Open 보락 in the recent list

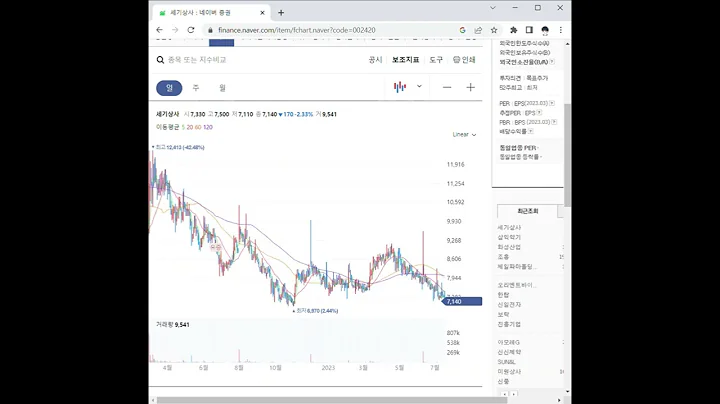[503, 314]
